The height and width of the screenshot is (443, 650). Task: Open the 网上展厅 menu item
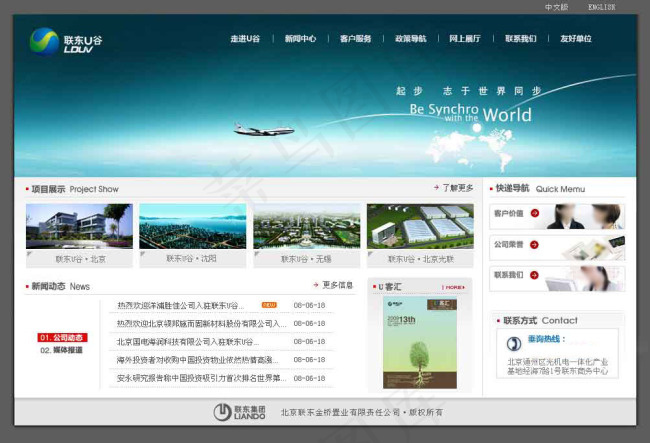pyautogui.click(x=465, y=39)
